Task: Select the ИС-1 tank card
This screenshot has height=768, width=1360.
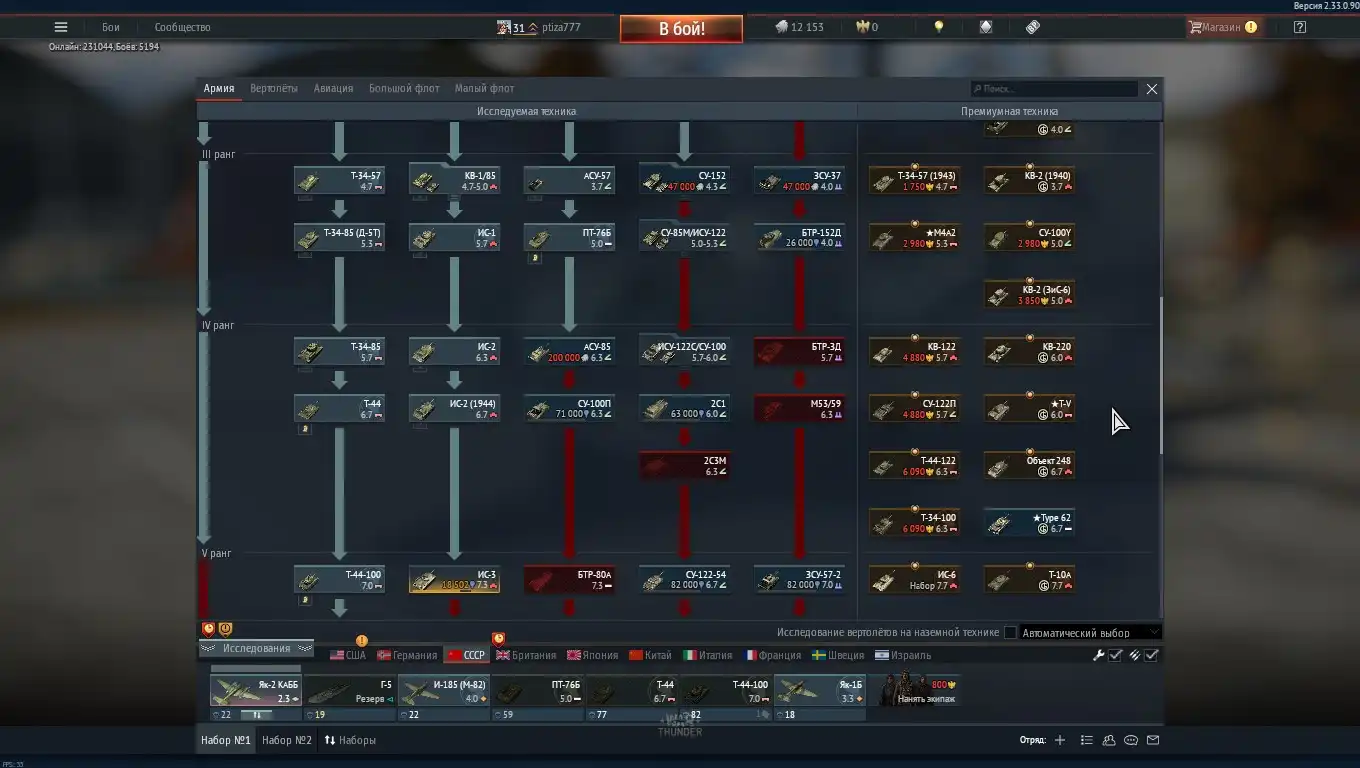Action: pos(455,238)
